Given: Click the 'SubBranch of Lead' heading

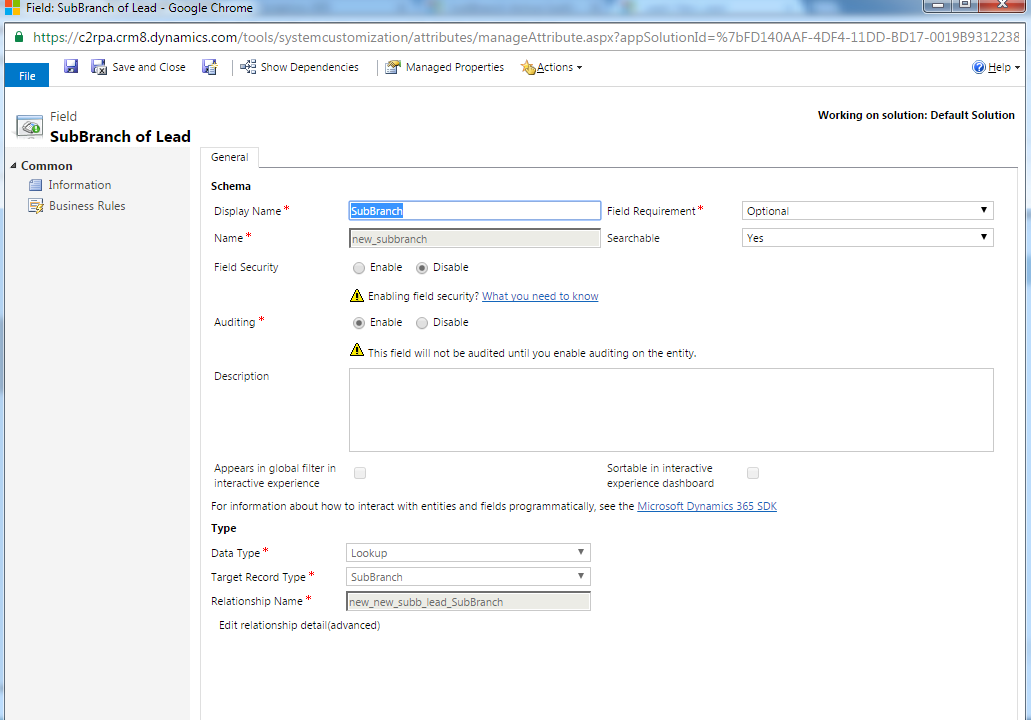Looking at the screenshot, I should 120,137.
